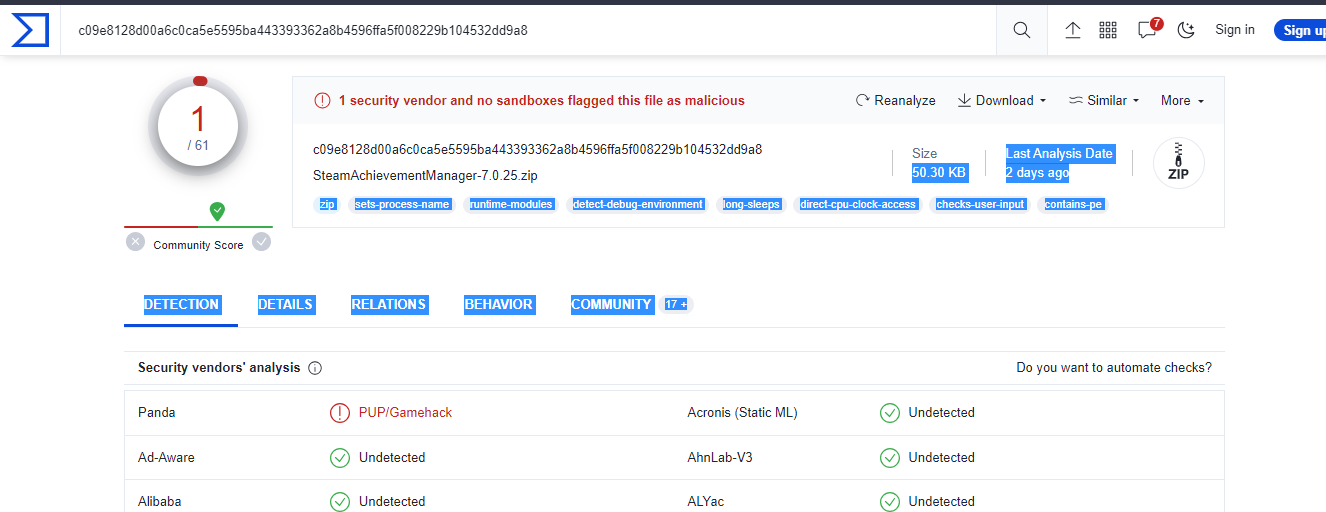Click the Ad-Aware vendor name
Image resolution: width=1326 pixels, height=512 pixels.
166,457
